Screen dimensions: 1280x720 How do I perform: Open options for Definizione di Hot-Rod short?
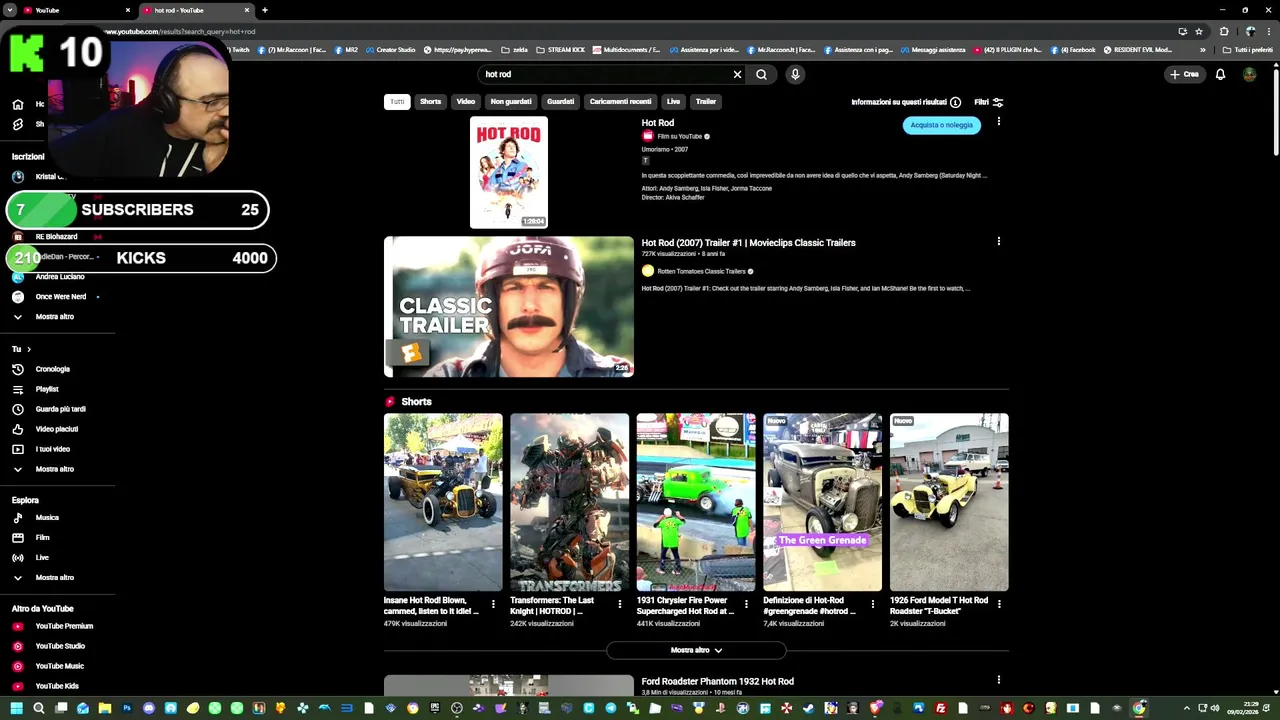coord(873,604)
